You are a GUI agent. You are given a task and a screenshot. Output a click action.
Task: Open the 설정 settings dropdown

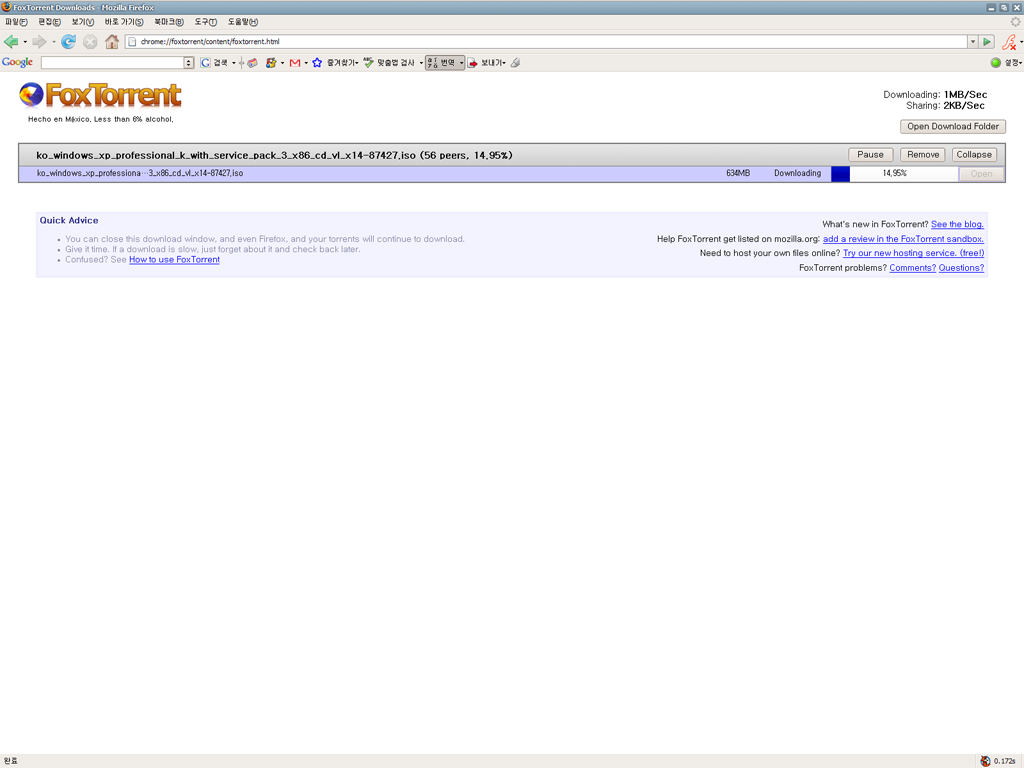pos(1014,63)
